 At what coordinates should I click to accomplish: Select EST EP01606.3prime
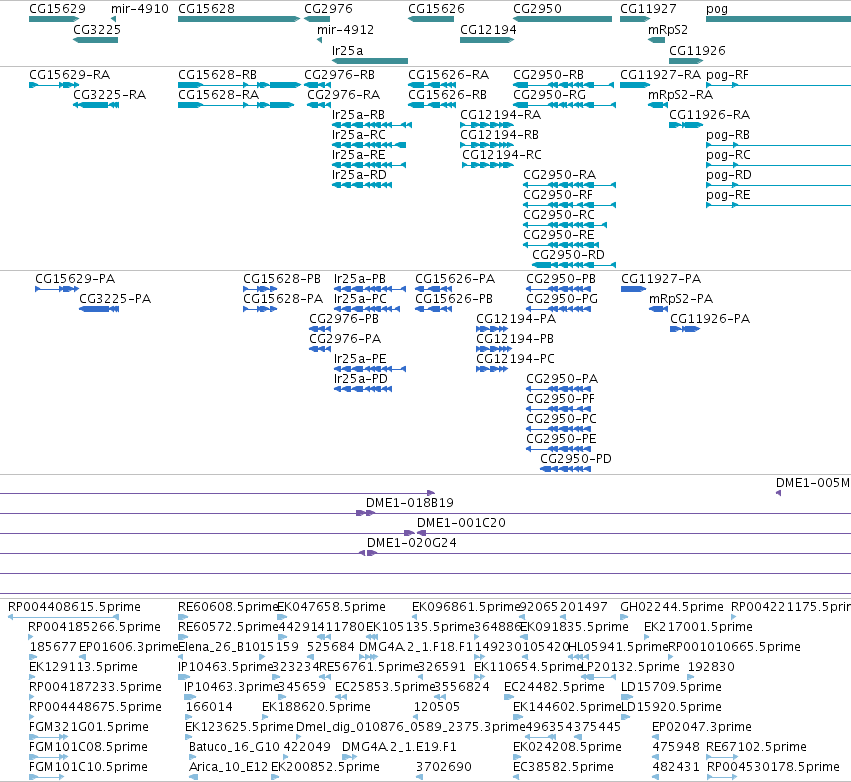pyautogui.click(x=82, y=657)
